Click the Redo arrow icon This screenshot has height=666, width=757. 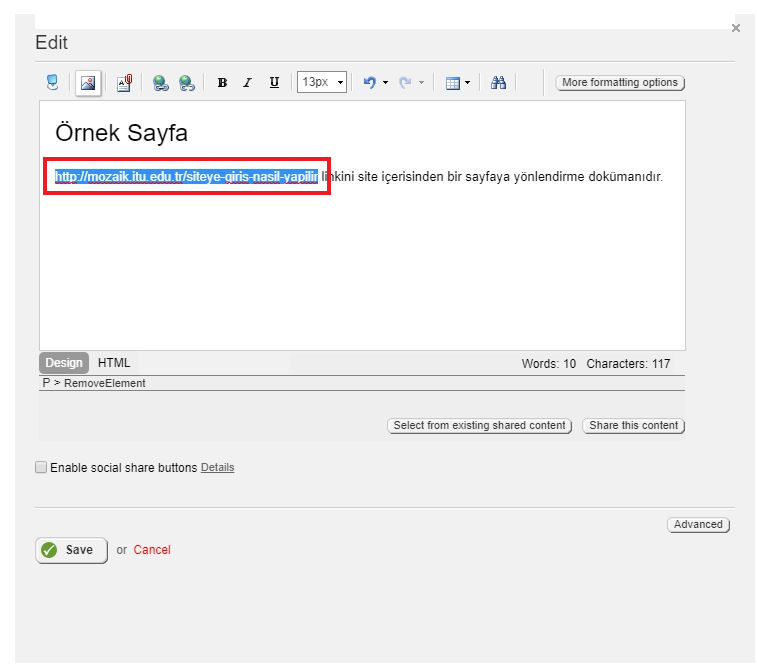[406, 83]
